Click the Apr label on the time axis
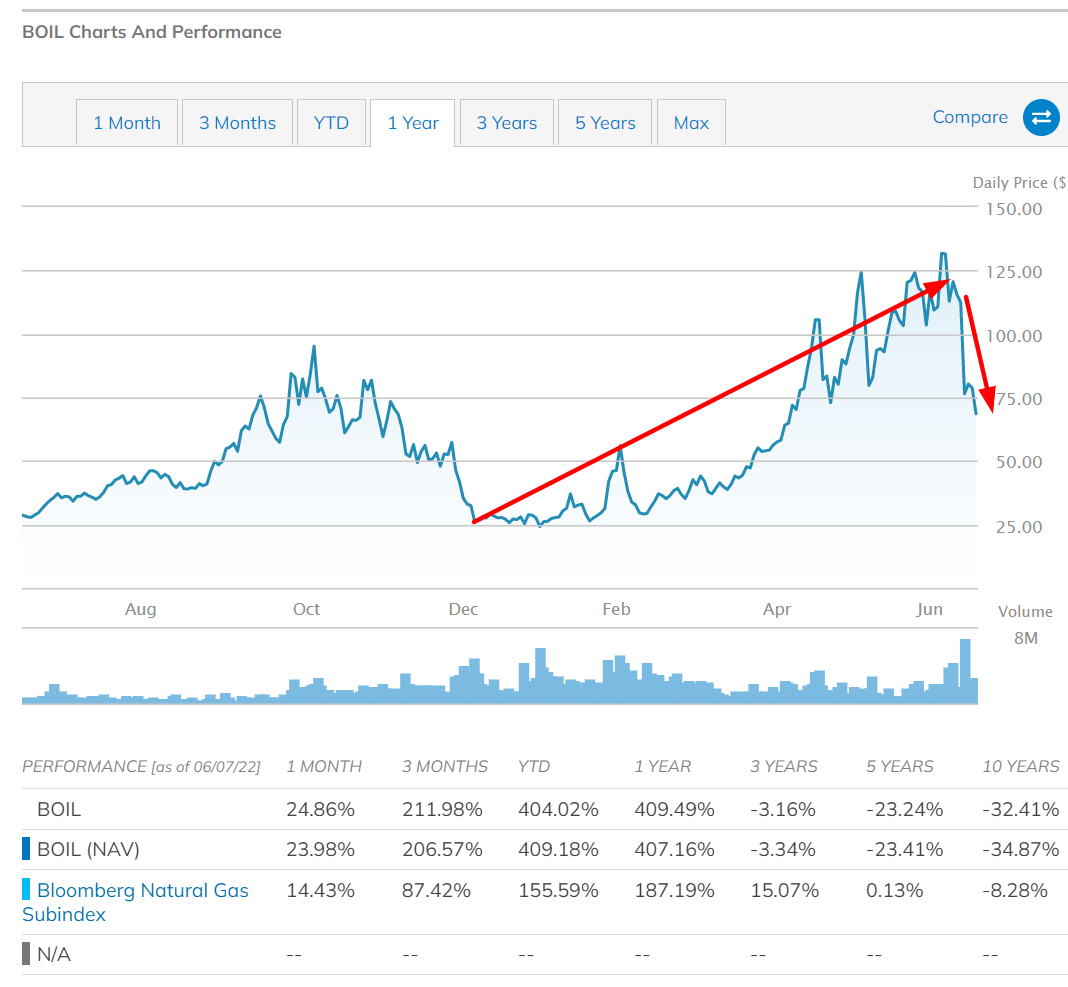This screenshot has width=1068, height=987. coord(776,609)
